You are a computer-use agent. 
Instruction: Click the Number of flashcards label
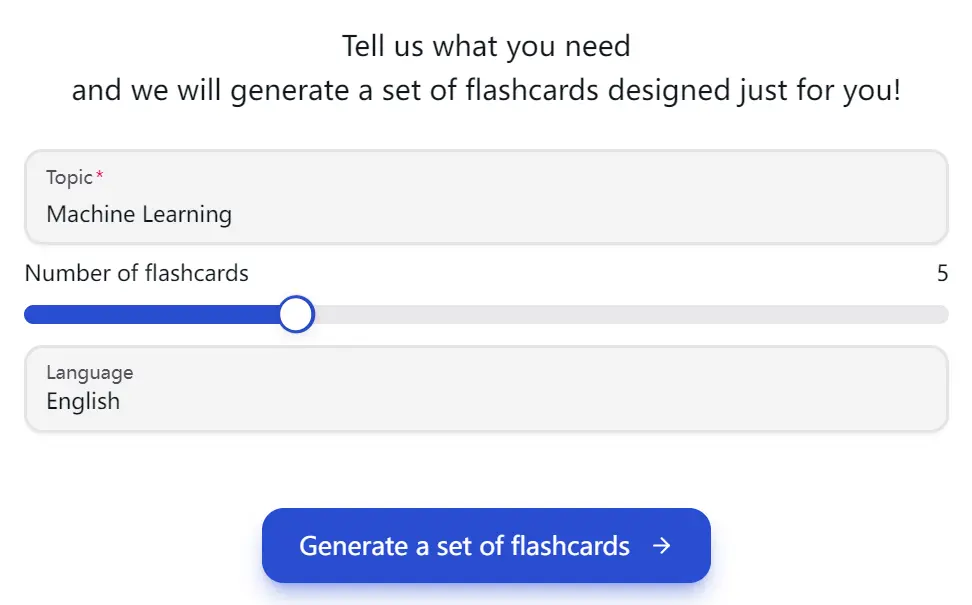(136, 273)
